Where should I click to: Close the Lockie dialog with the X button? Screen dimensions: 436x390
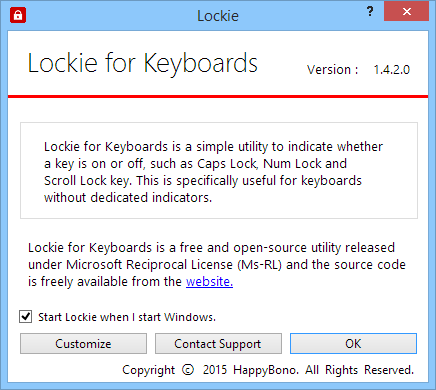406,12
